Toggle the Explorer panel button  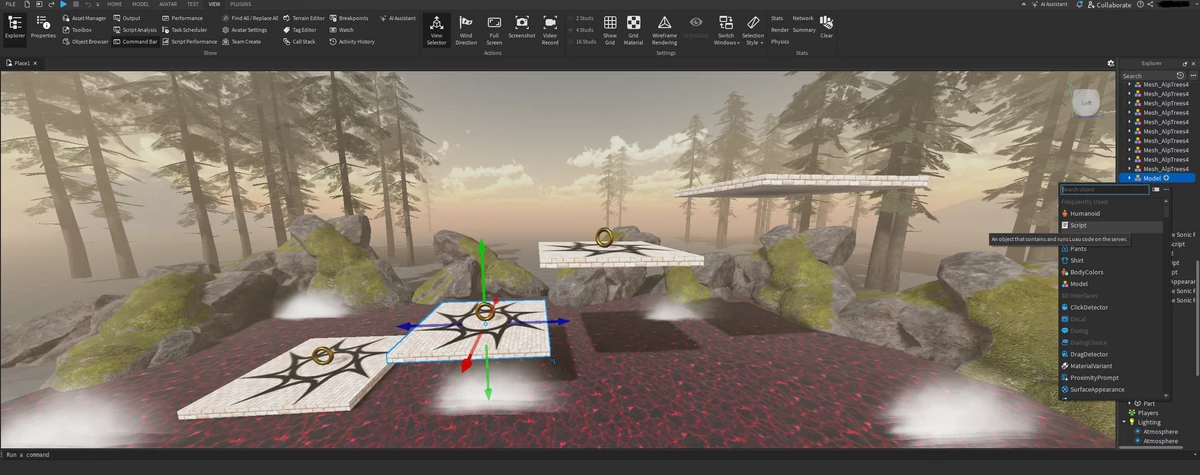pos(15,26)
